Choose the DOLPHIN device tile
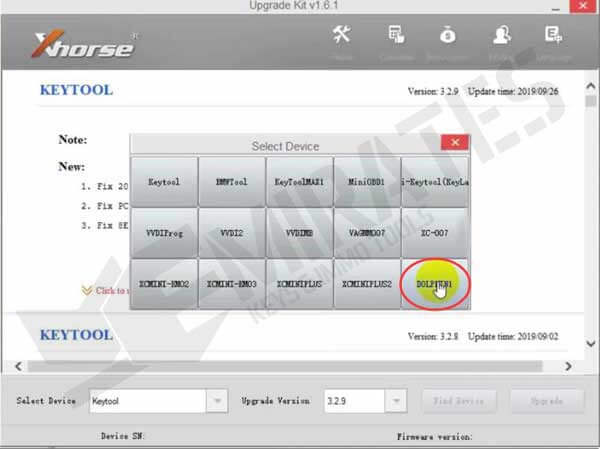 435,283
